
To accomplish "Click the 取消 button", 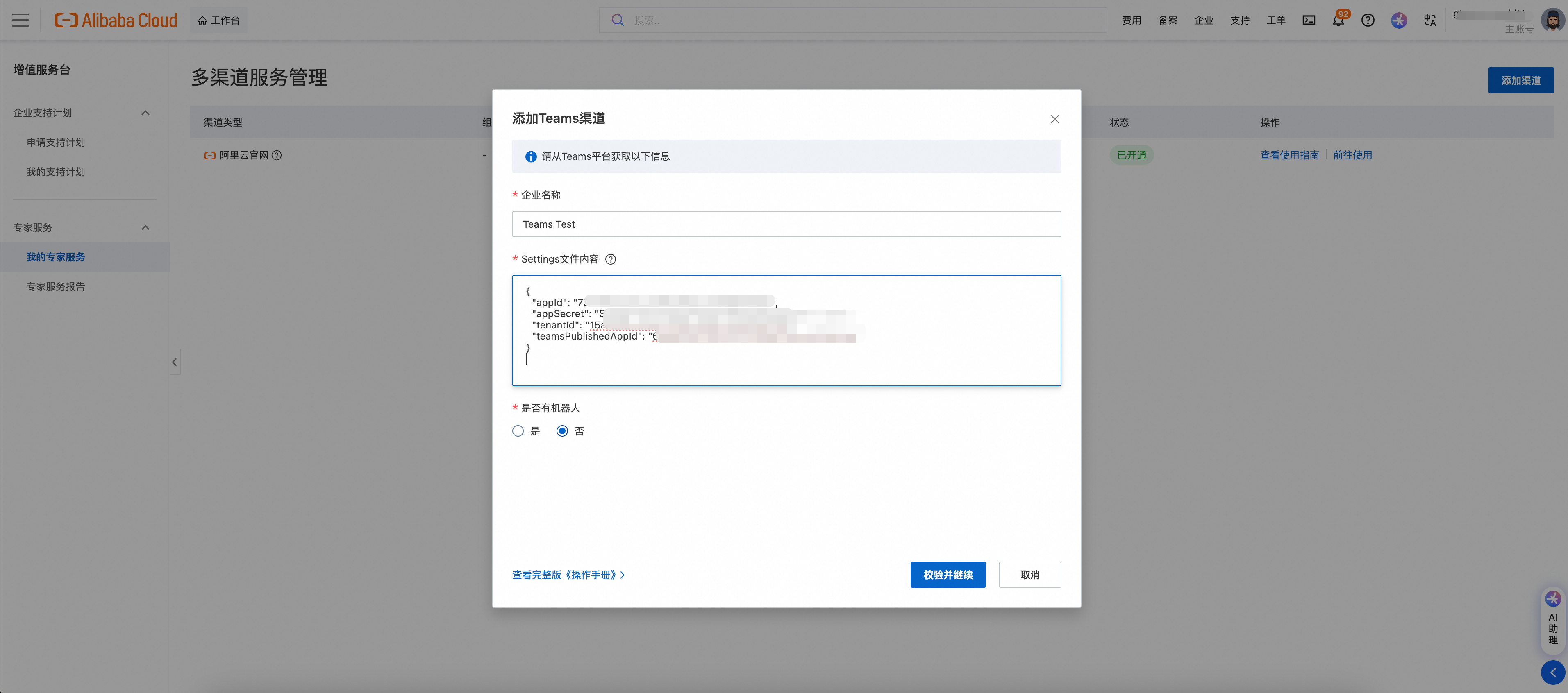I will pos(1030,574).
